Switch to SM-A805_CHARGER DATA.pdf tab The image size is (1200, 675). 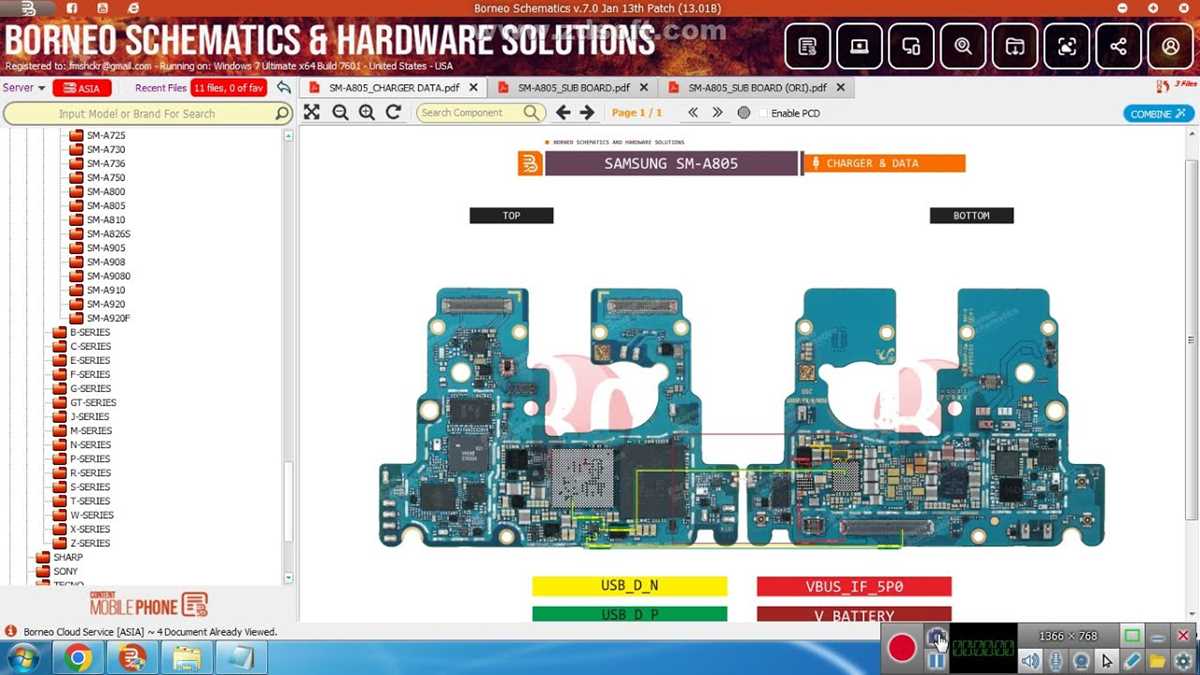coord(394,88)
